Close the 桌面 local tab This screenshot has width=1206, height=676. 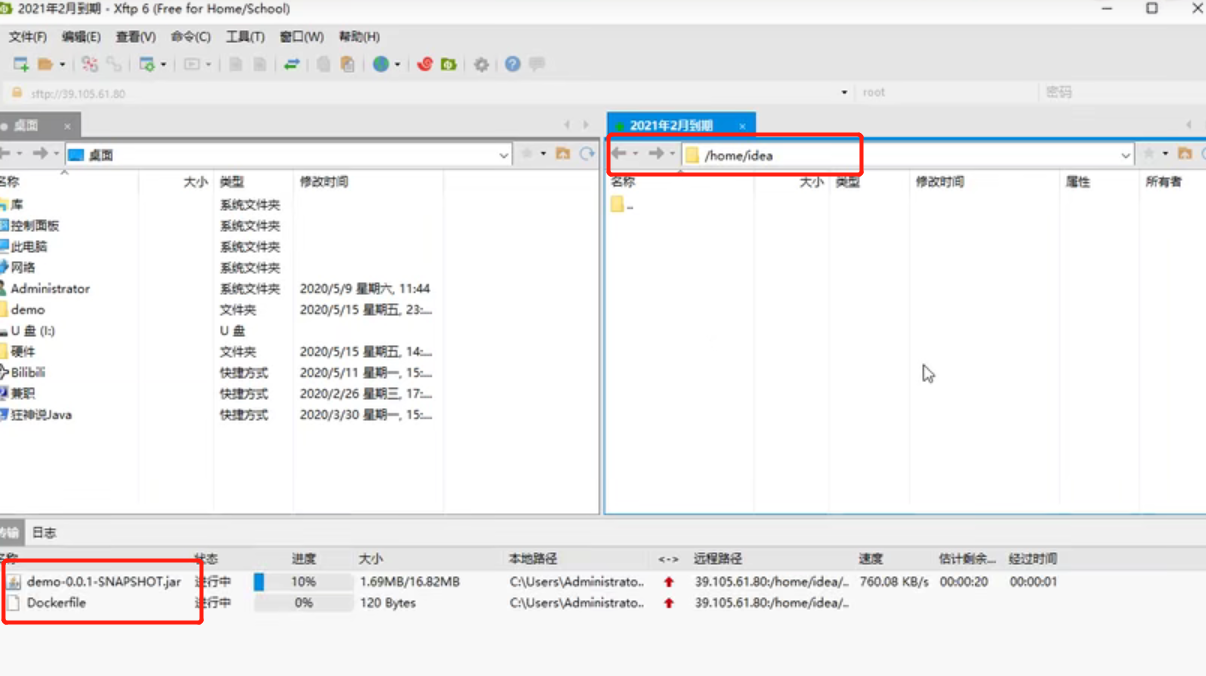(67, 126)
